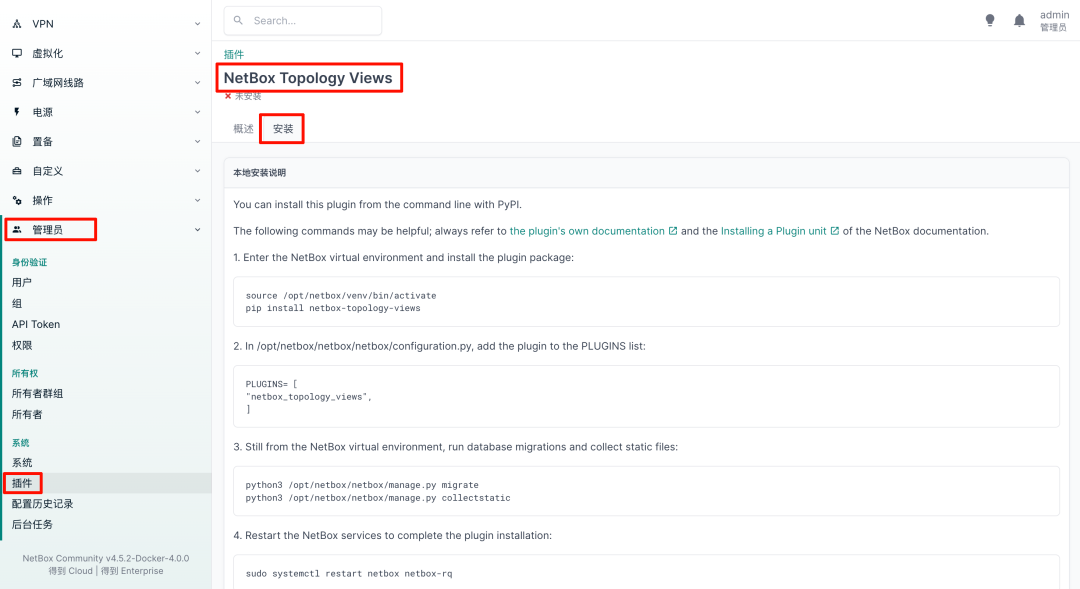The width and height of the screenshot is (1080, 589).
Task: Open 组 in the sidebar
Action: click(17, 303)
